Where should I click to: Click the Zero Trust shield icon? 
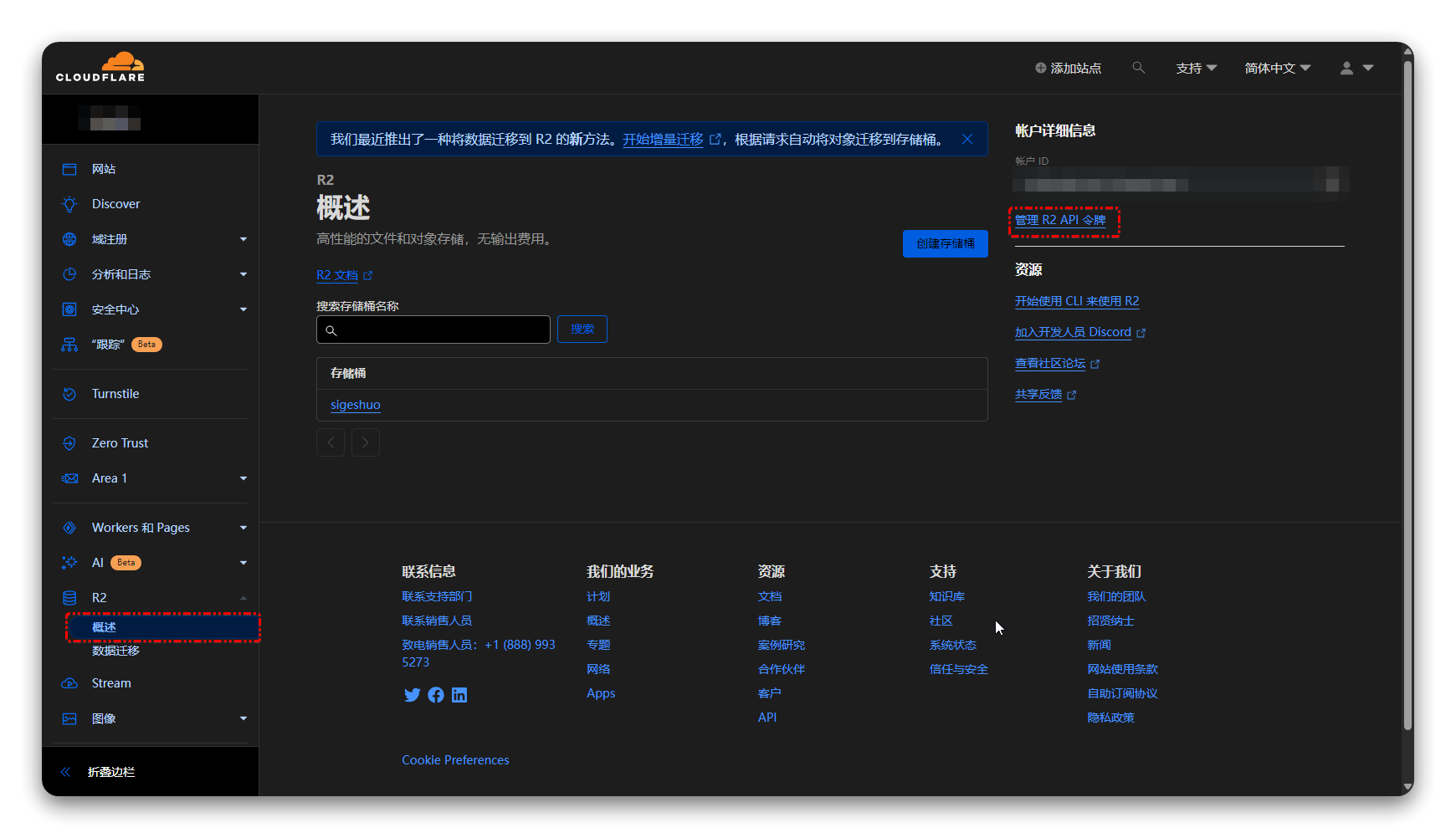(x=69, y=443)
